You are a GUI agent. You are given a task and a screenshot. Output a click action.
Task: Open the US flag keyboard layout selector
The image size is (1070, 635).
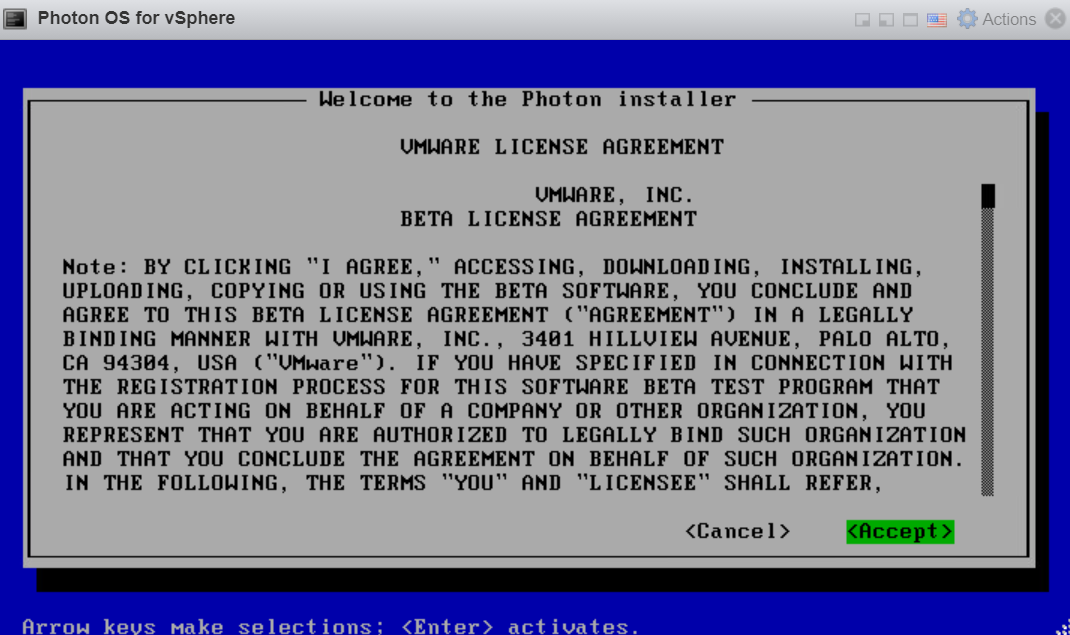tap(937, 20)
